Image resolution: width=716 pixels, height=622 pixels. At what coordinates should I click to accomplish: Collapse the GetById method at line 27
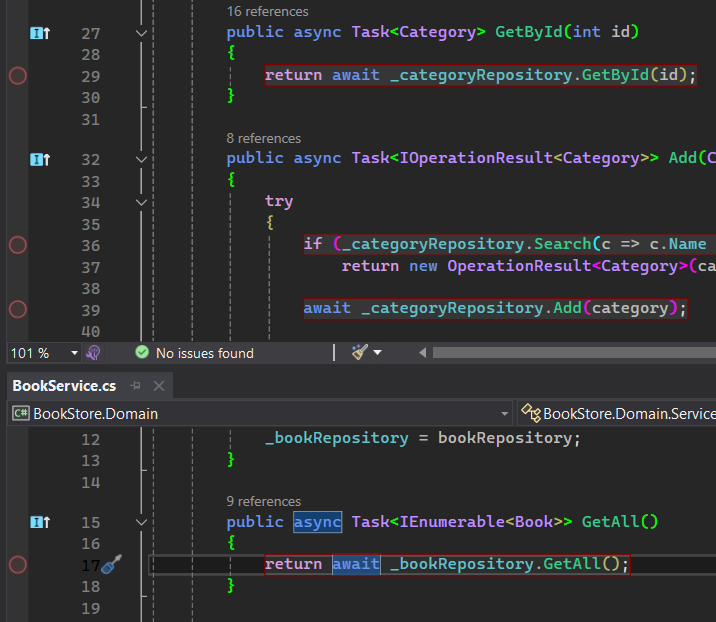141,33
